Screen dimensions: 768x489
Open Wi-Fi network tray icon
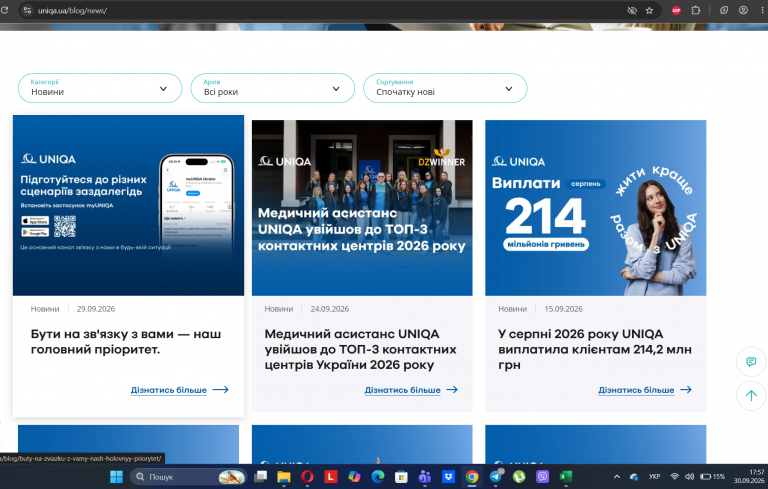pos(674,477)
